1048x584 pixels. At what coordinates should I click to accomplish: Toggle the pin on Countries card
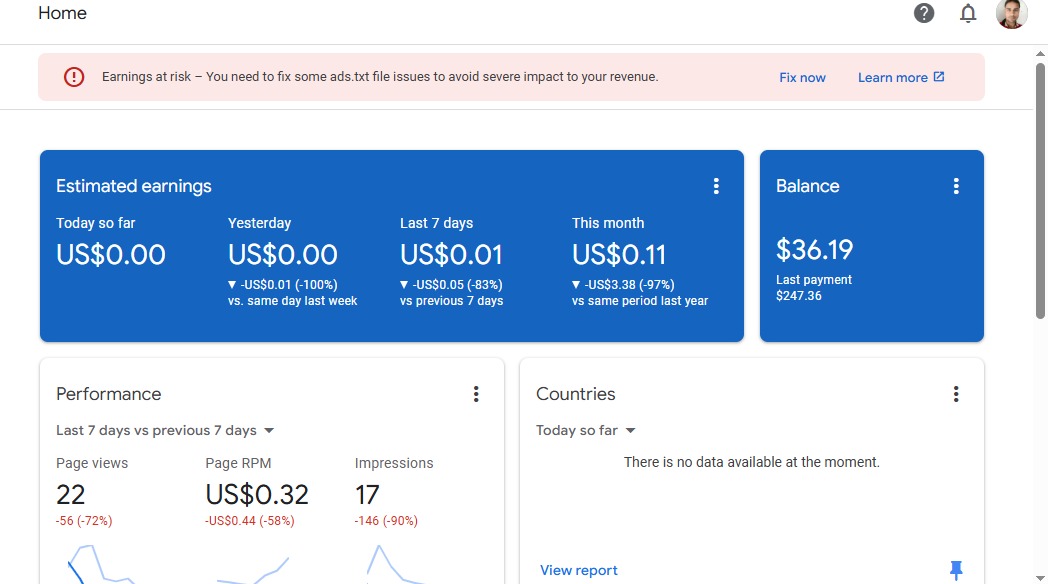(956, 570)
